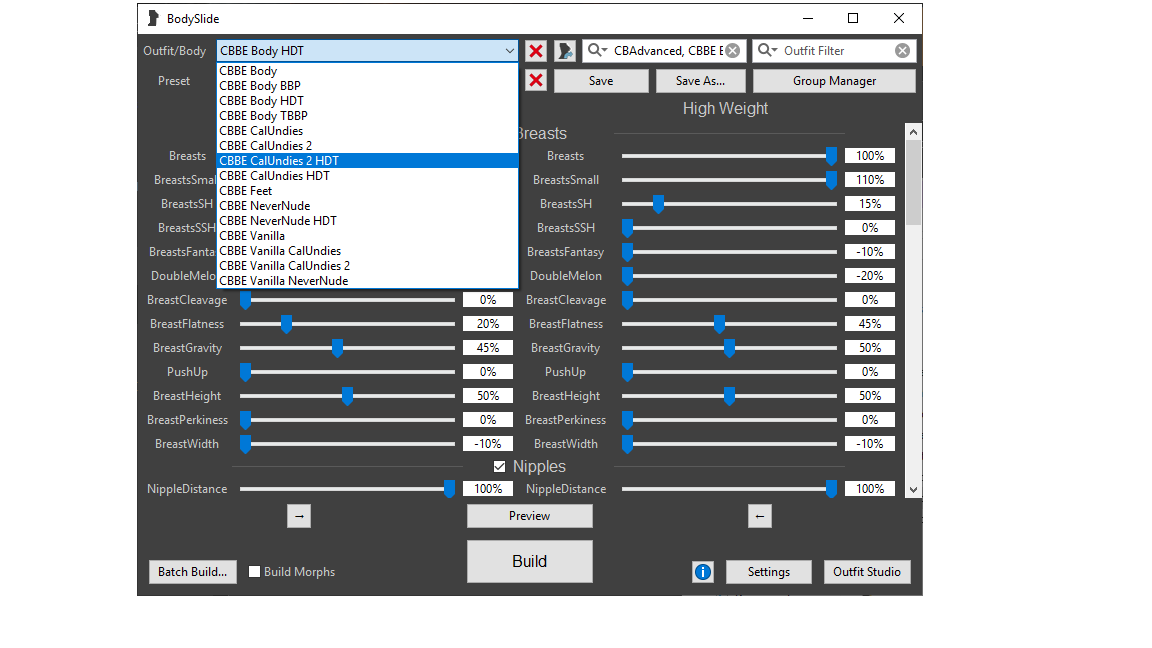1152x648 pixels.
Task: Open the Batch Build... dialog
Action: [192, 572]
